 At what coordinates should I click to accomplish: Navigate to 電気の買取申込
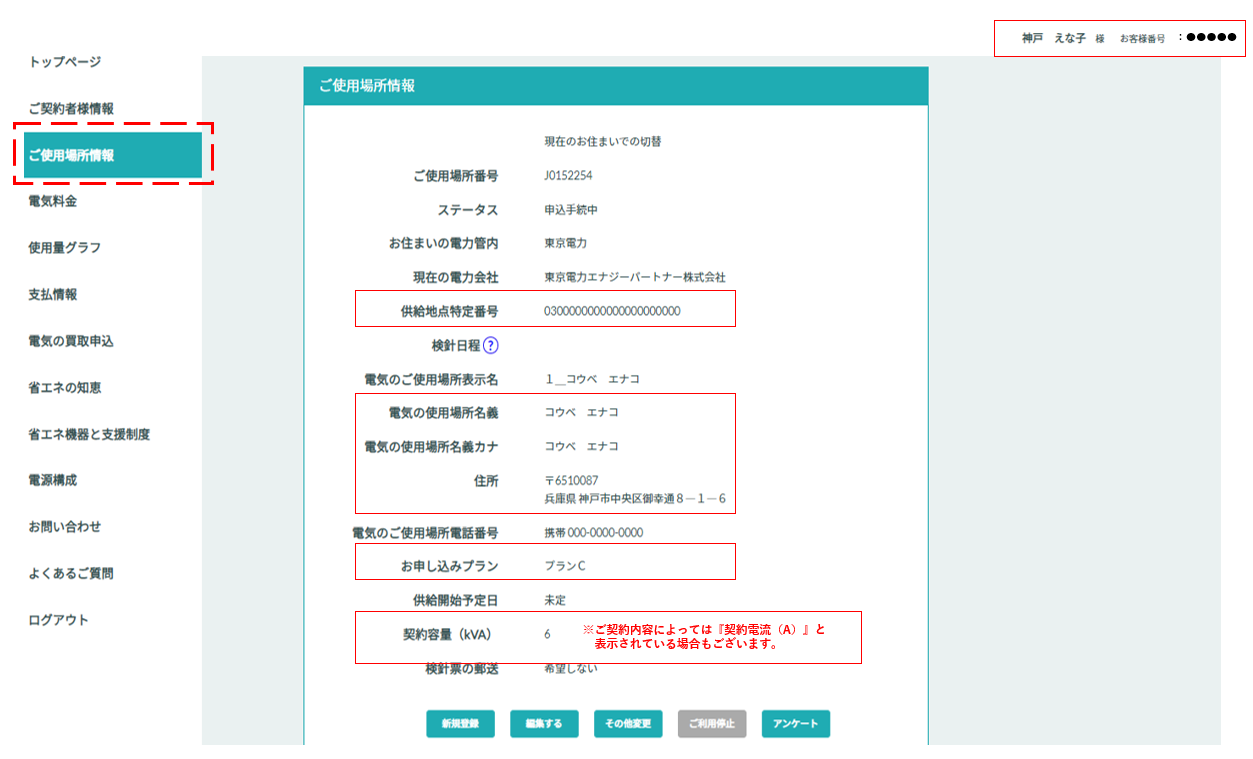(71, 341)
